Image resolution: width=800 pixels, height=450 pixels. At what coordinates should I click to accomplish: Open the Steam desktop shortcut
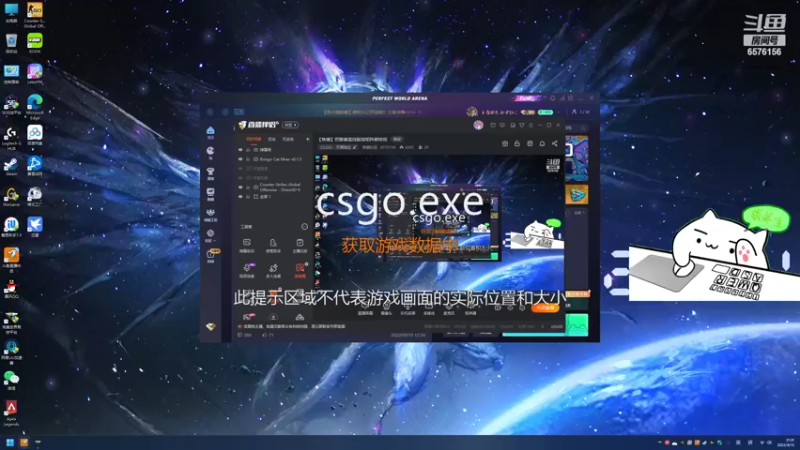tap(11, 164)
